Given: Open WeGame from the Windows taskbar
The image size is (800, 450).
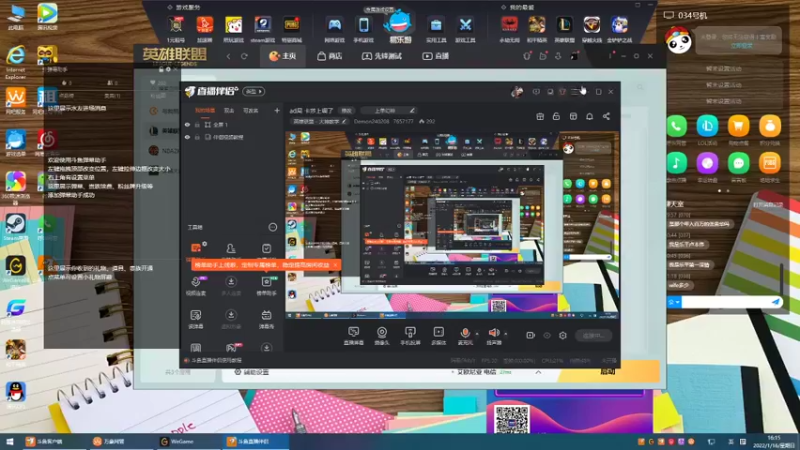Looking at the screenshot, I should pyautogui.click(x=177, y=441).
